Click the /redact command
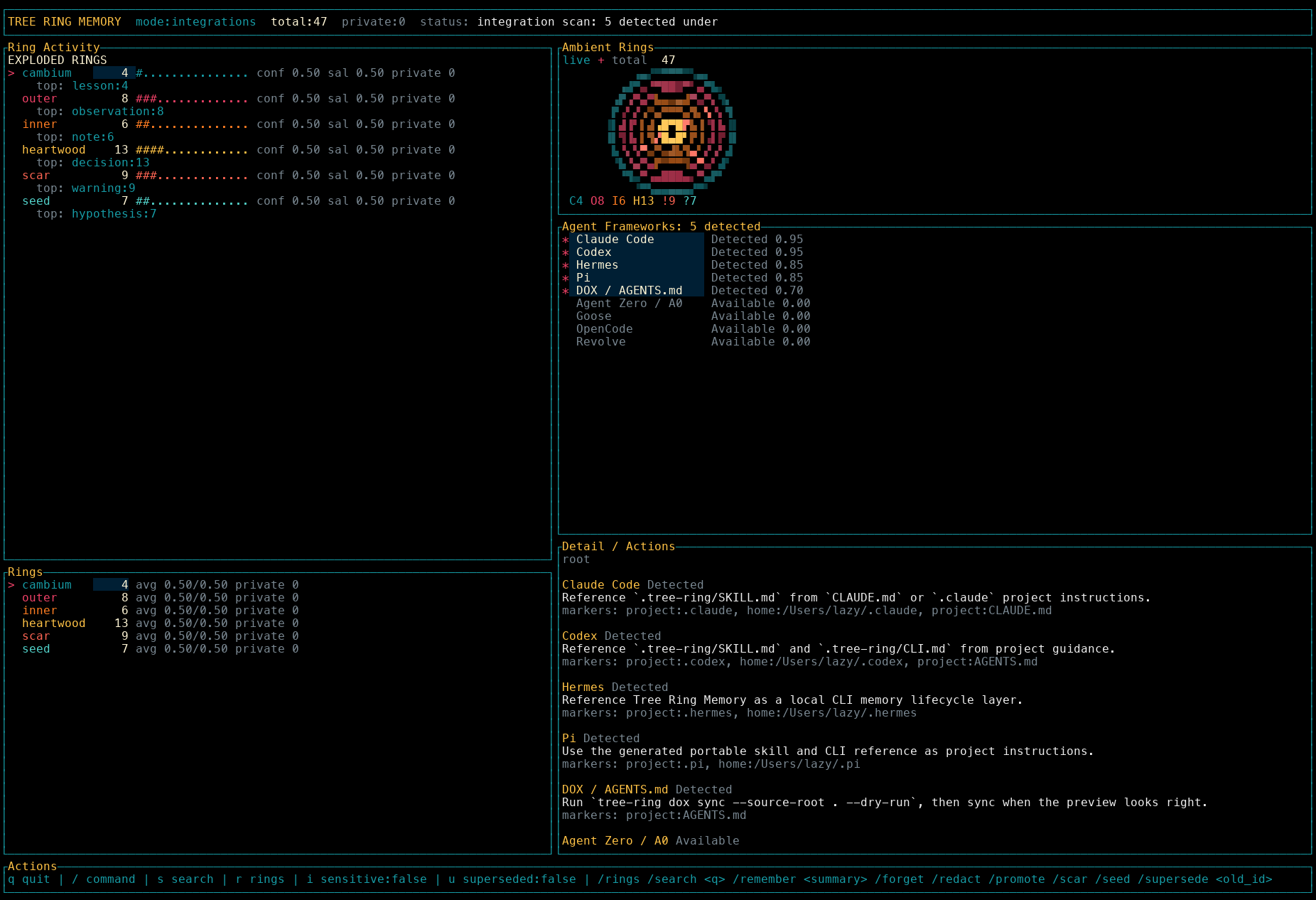Image resolution: width=1316 pixels, height=900 pixels. [x=956, y=879]
